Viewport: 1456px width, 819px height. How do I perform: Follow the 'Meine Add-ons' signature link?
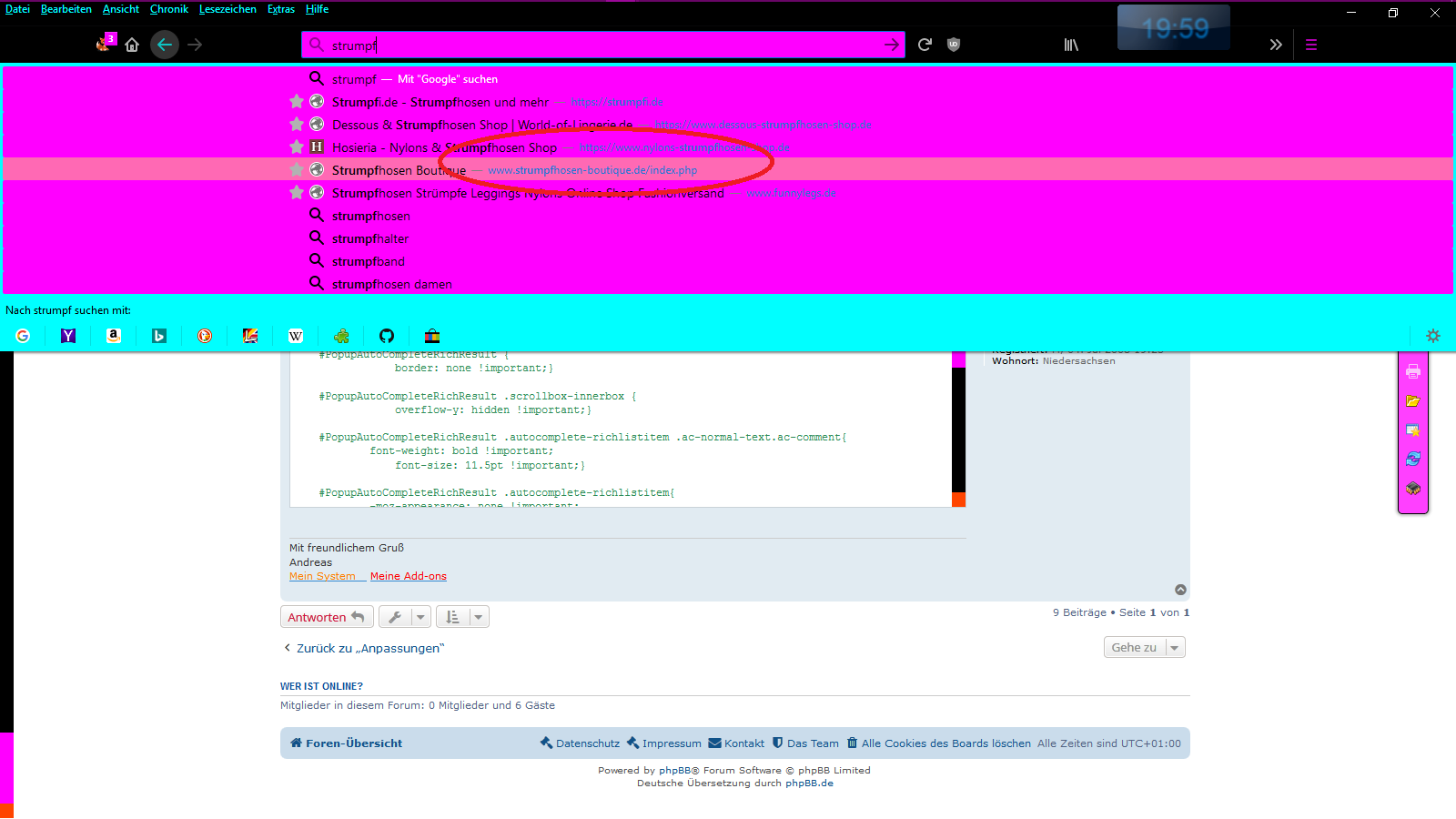coord(409,576)
